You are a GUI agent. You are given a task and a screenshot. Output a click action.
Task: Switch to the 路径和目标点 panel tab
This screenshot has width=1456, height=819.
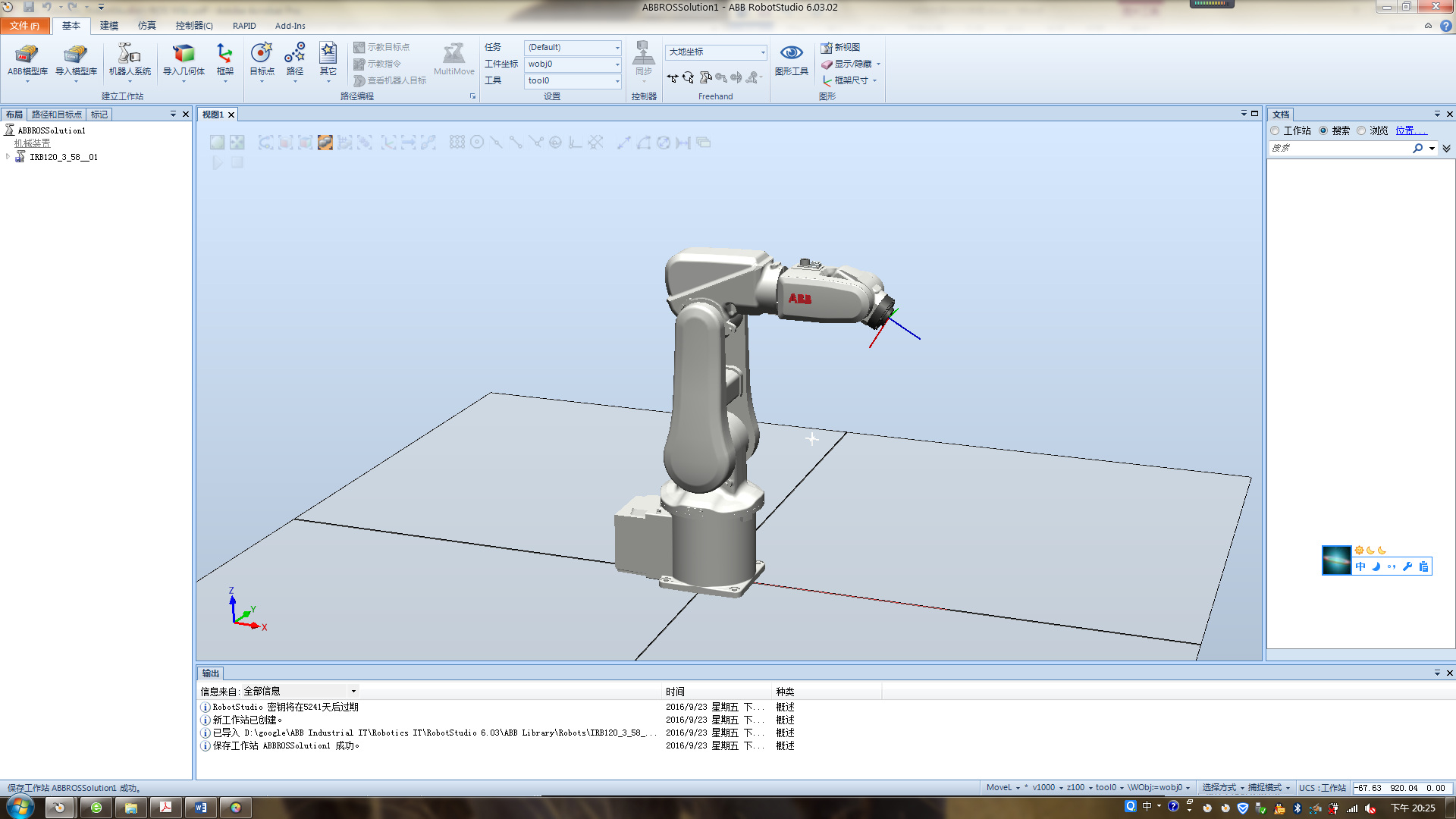57,115
